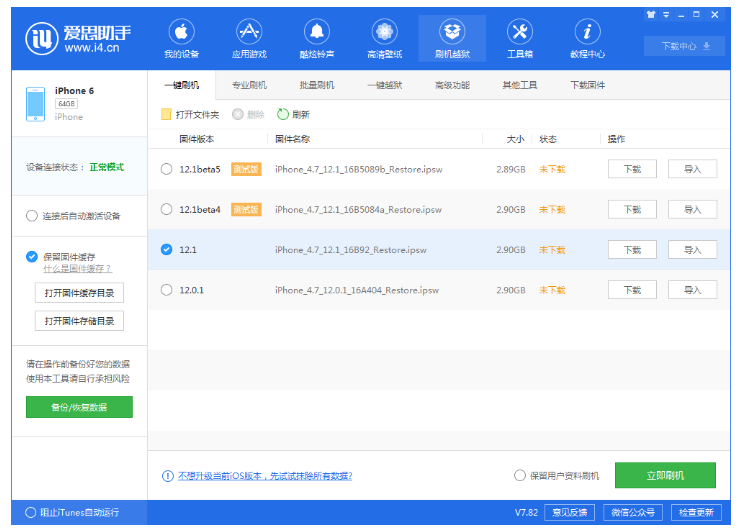
Task: Open 教程中心 info icon
Action: (587, 32)
